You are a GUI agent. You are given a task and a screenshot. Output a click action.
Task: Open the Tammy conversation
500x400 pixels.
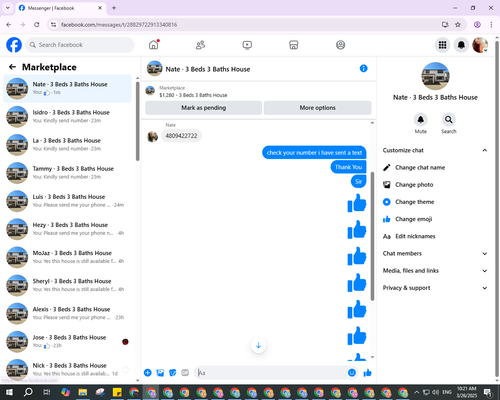point(67,173)
